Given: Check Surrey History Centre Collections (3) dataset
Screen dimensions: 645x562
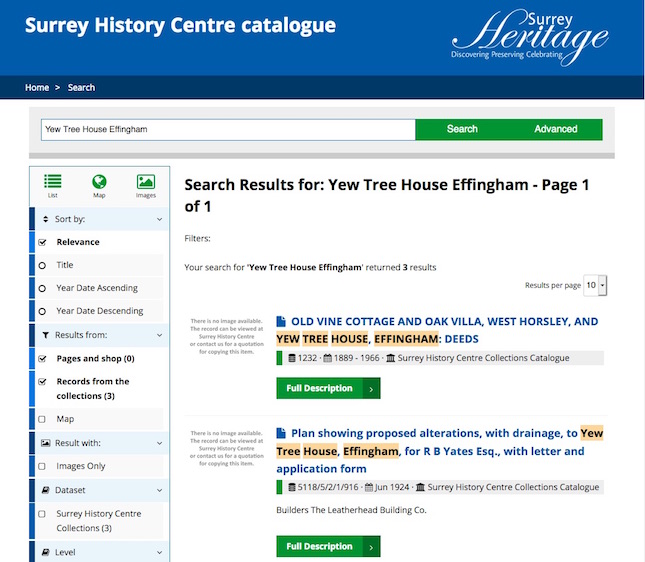Looking at the screenshot, I should click(42, 514).
